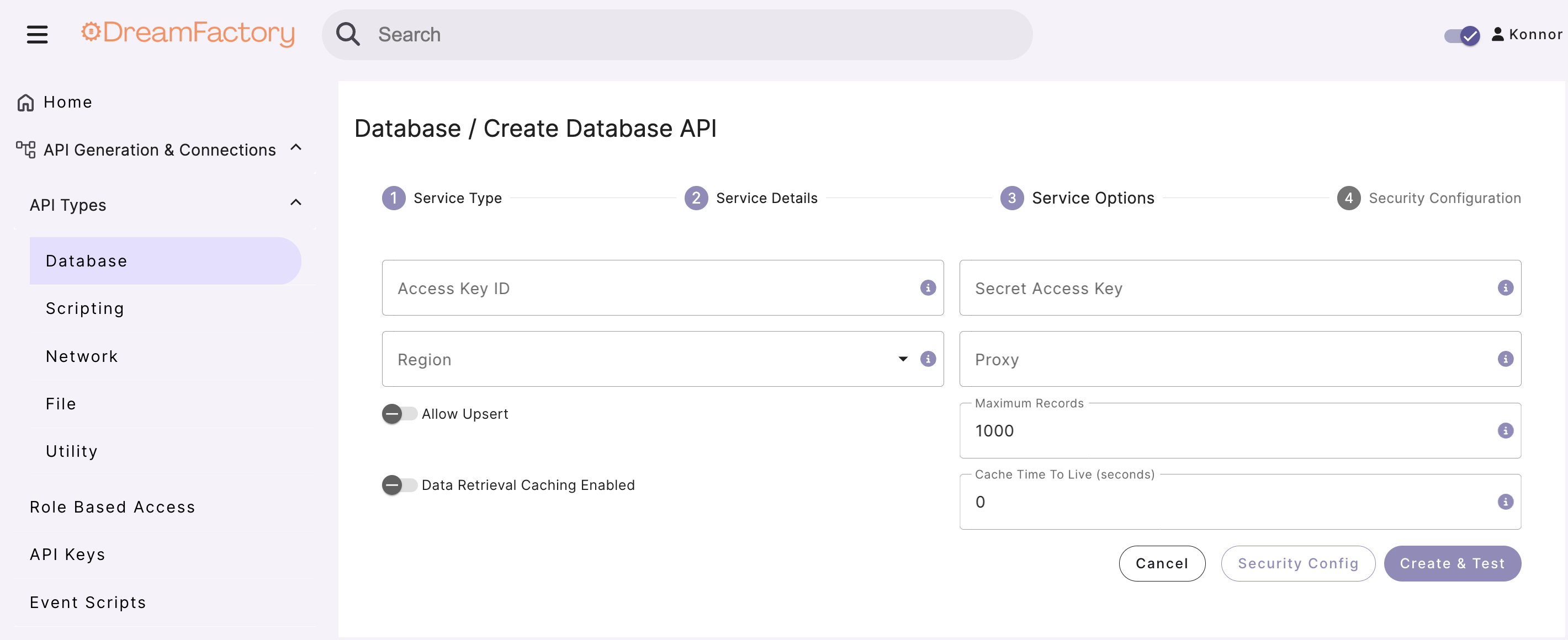
Task: Click info icon in Proxy field
Action: coord(1505,359)
